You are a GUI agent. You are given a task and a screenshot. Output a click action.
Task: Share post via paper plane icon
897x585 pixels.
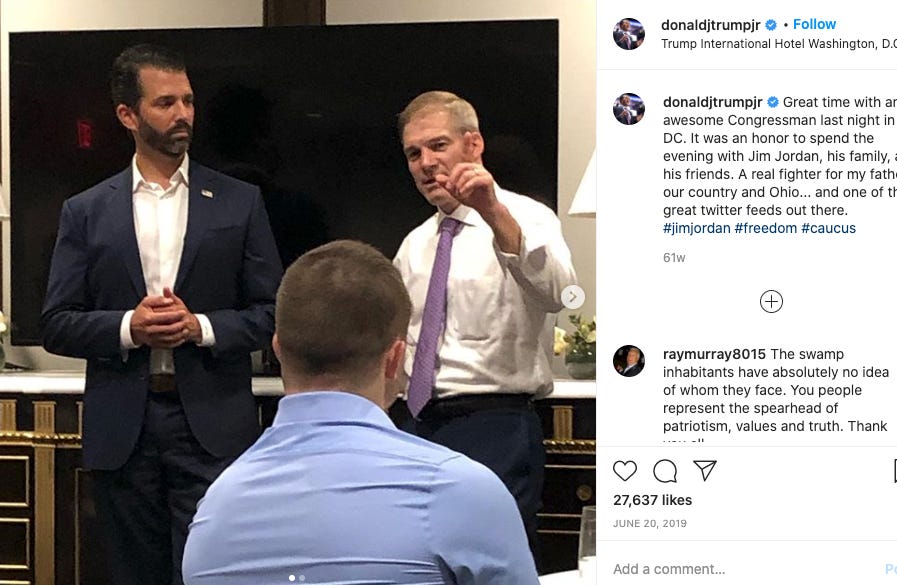coord(705,470)
